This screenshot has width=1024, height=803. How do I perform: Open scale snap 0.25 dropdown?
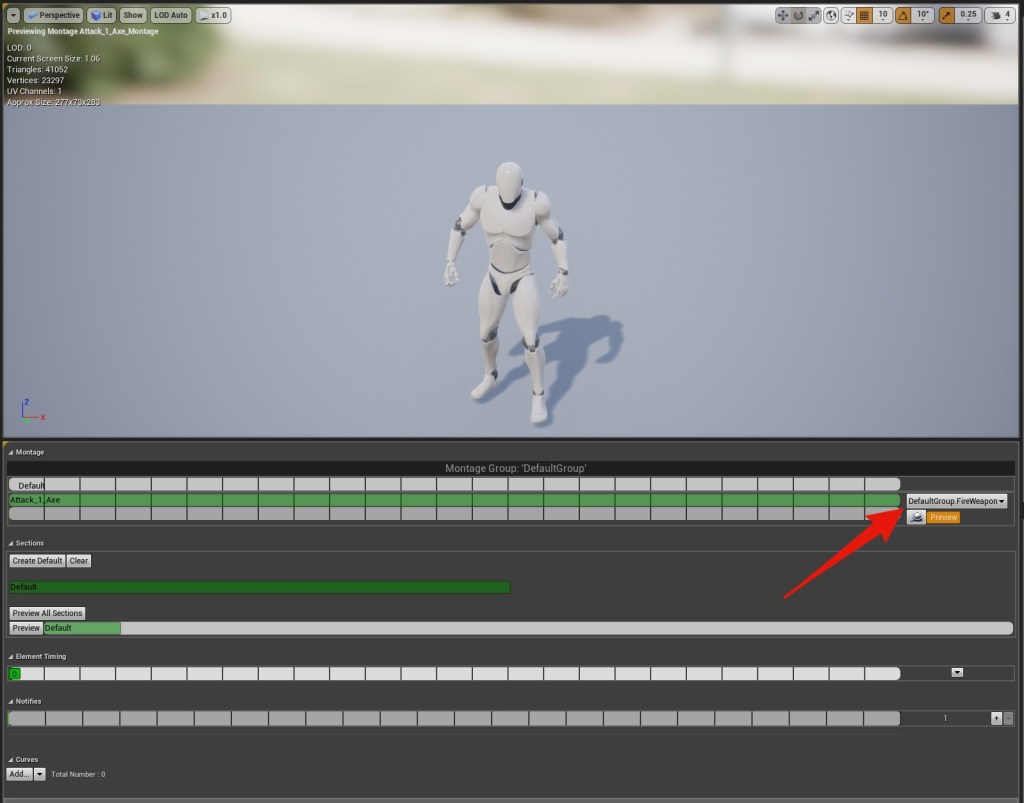coord(968,15)
